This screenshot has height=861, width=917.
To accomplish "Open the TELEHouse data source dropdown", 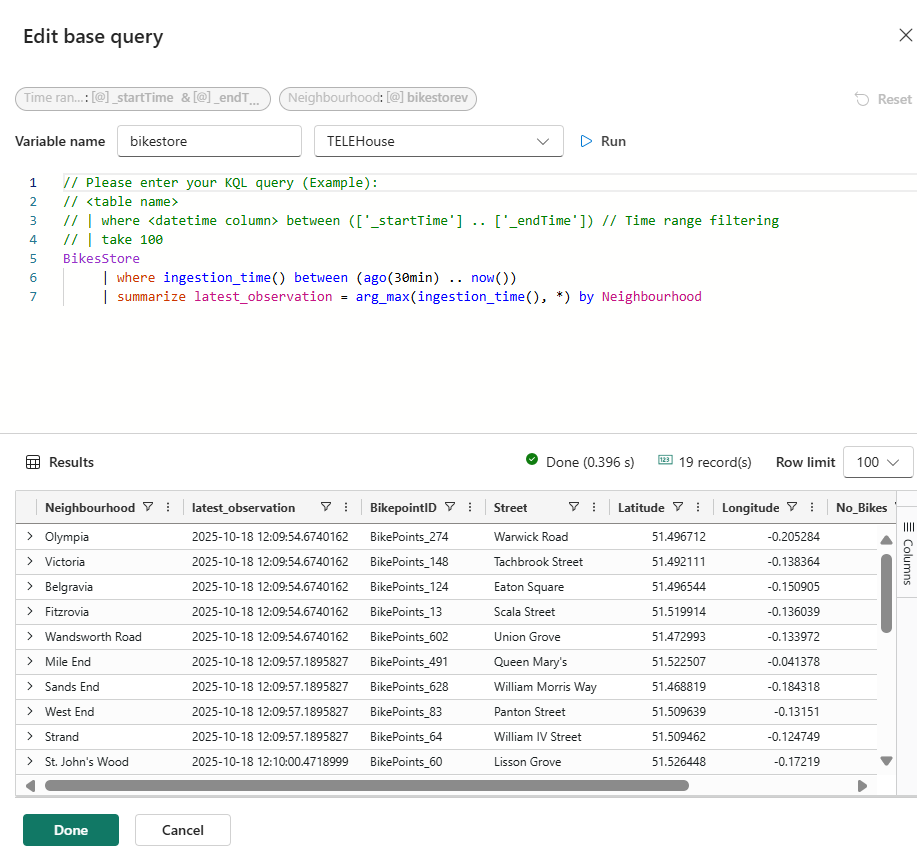I will click(x=438, y=142).
